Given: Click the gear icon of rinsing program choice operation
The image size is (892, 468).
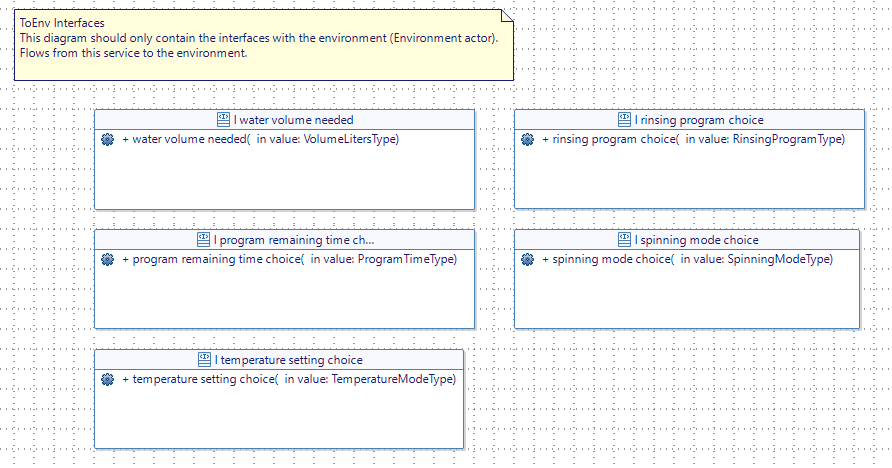Looking at the screenshot, I should click(x=527, y=139).
